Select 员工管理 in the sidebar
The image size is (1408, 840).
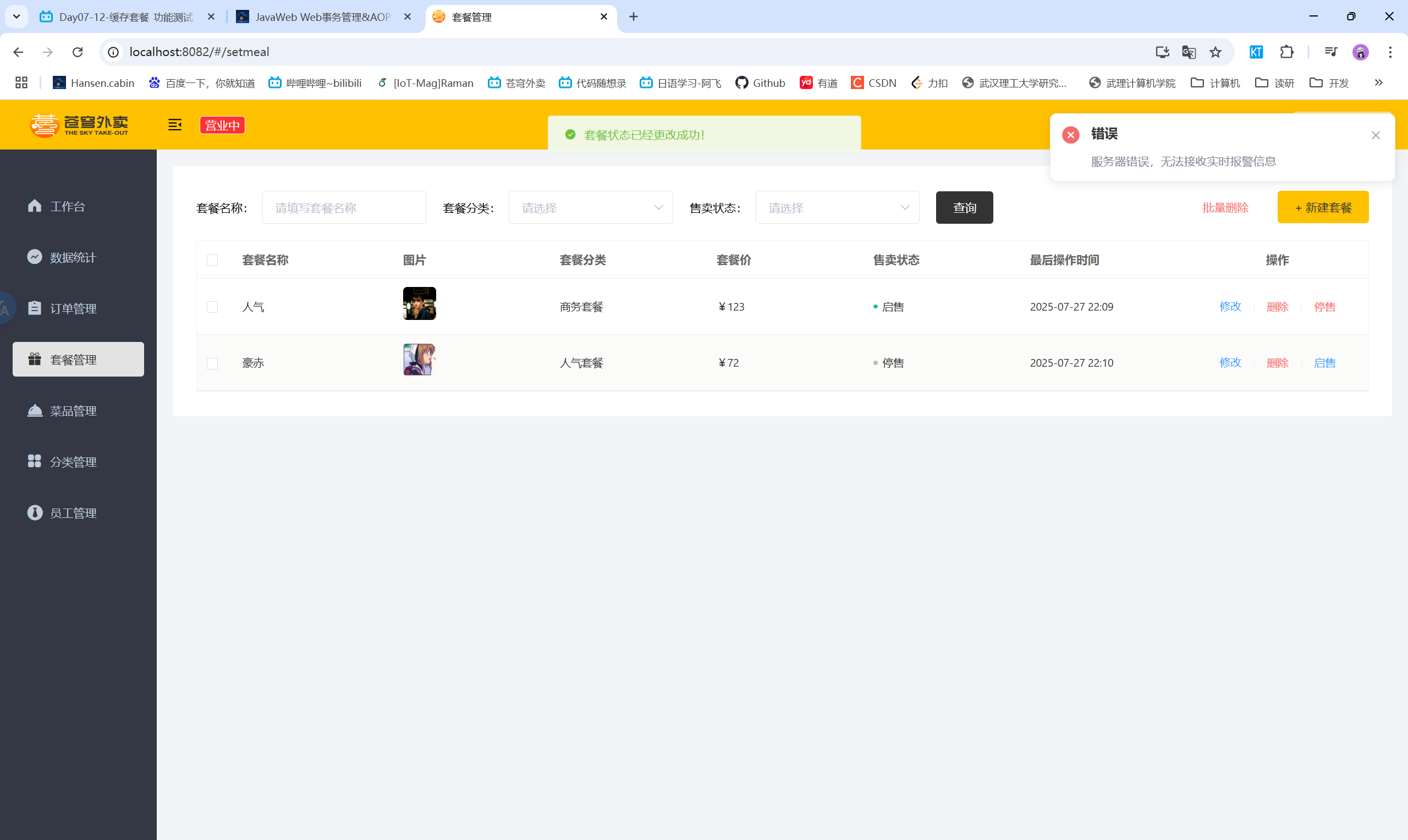click(x=73, y=513)
